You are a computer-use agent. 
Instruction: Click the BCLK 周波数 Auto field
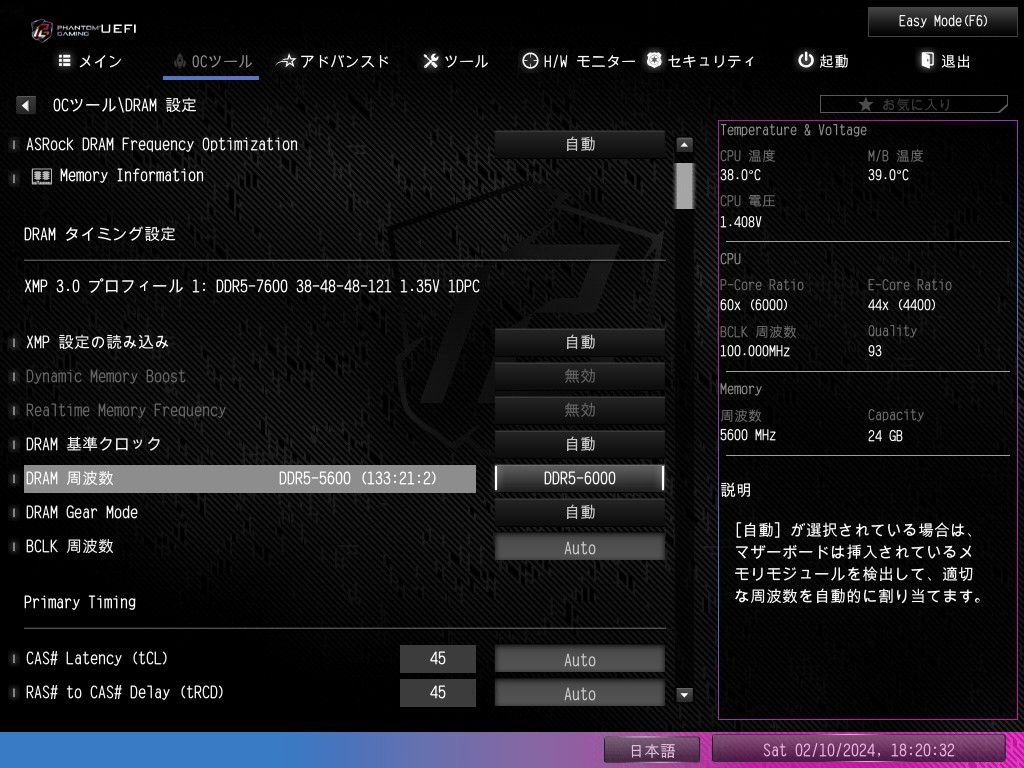coord(580,548)
